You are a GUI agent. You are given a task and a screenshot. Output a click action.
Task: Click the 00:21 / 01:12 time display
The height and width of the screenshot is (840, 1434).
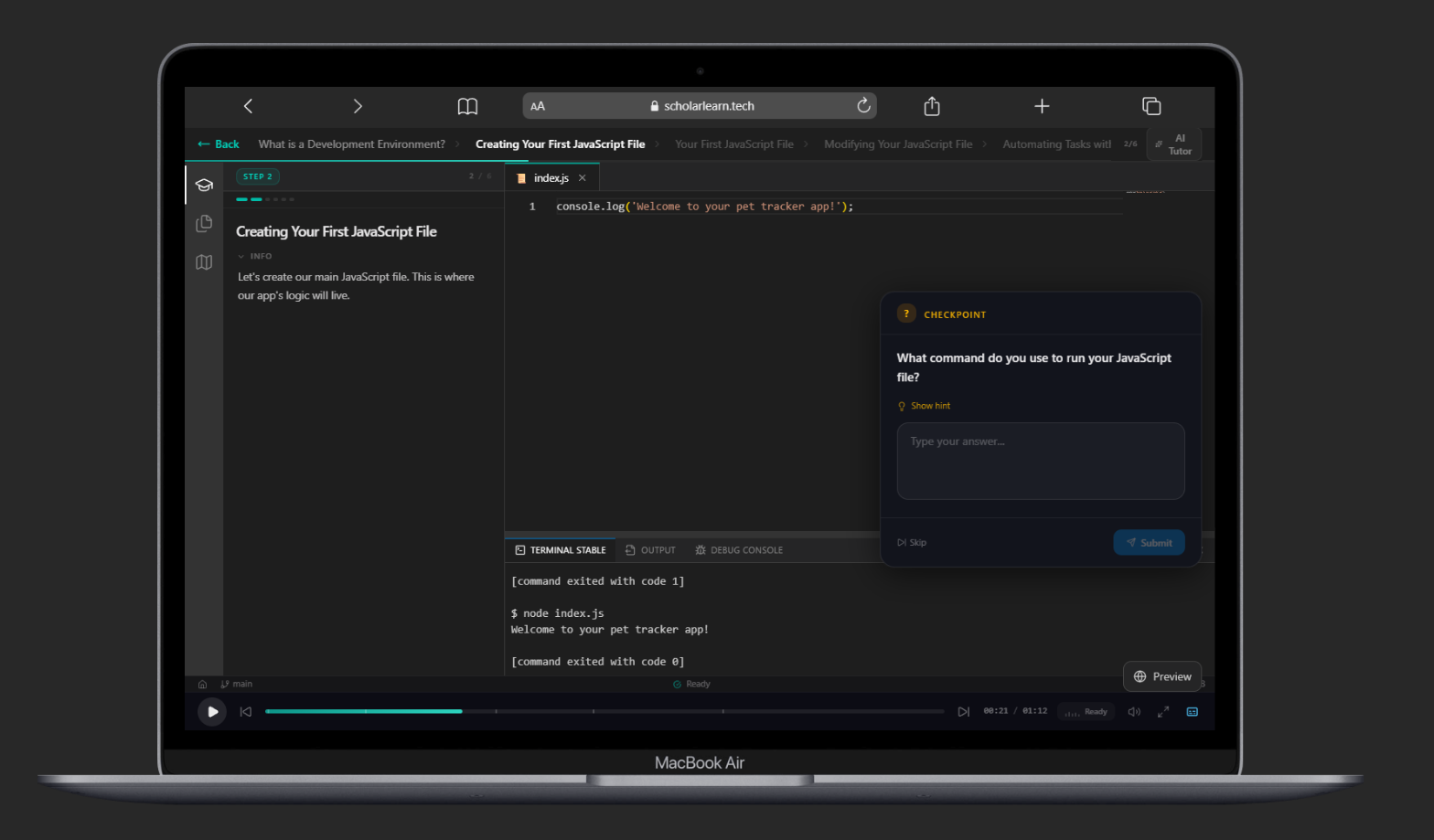(1015, 711)
